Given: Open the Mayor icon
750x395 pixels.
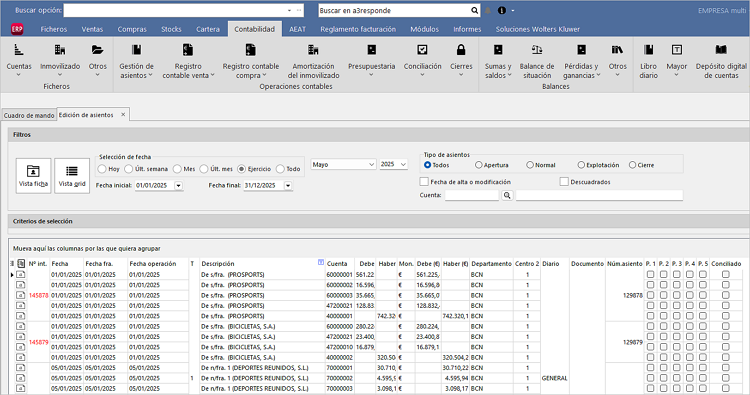Looking at the screenshot, I should tap(677, 50).
